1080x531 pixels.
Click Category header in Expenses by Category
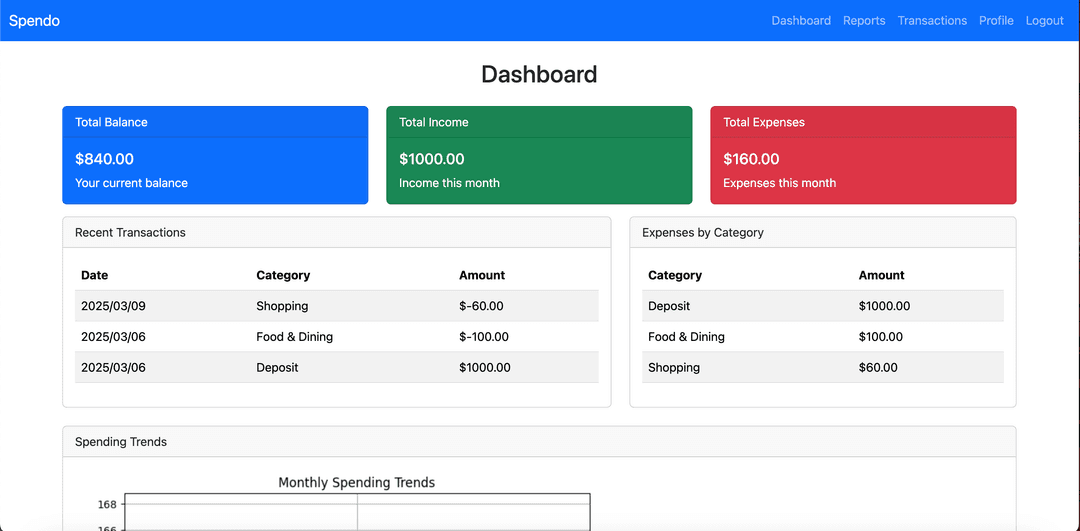(675, 275)
